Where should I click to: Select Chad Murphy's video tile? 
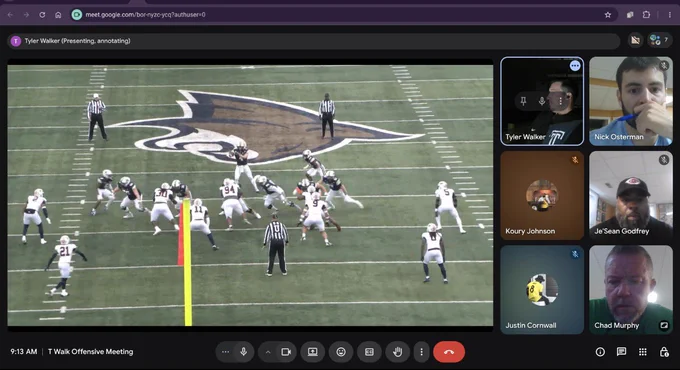point(631,290)
